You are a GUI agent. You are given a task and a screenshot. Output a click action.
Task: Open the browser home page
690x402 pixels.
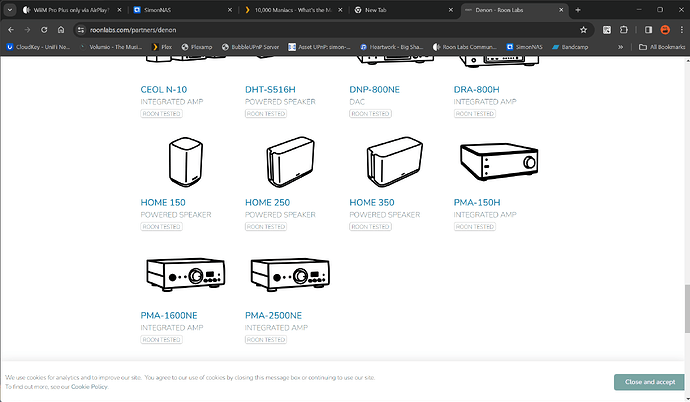(x=61, y=30)
